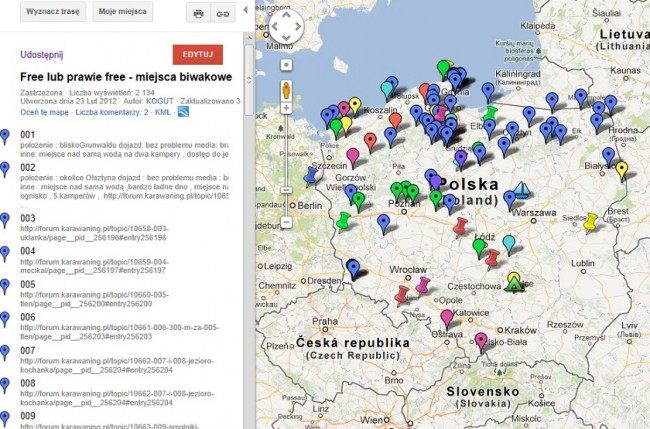
Task: Open list entry titled 004
Action: click(x=28, y=251)
